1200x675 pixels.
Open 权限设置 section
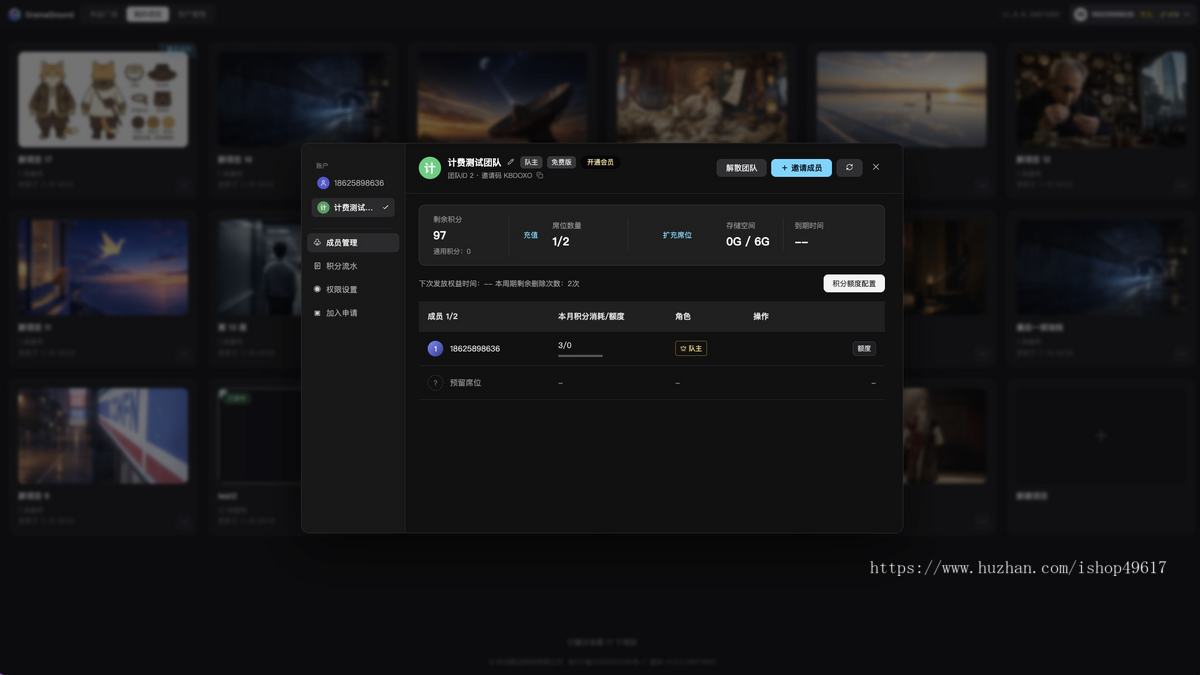(353, 289)
